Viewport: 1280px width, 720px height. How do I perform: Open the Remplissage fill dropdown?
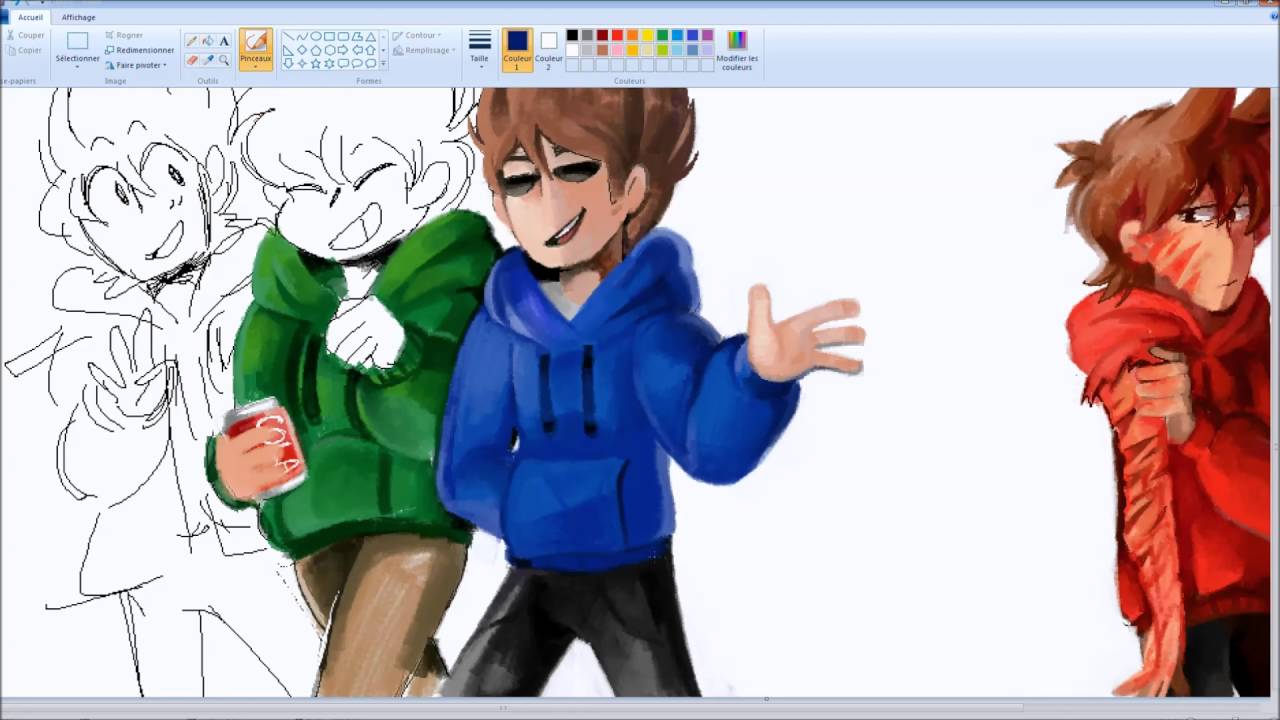(424, 50)
